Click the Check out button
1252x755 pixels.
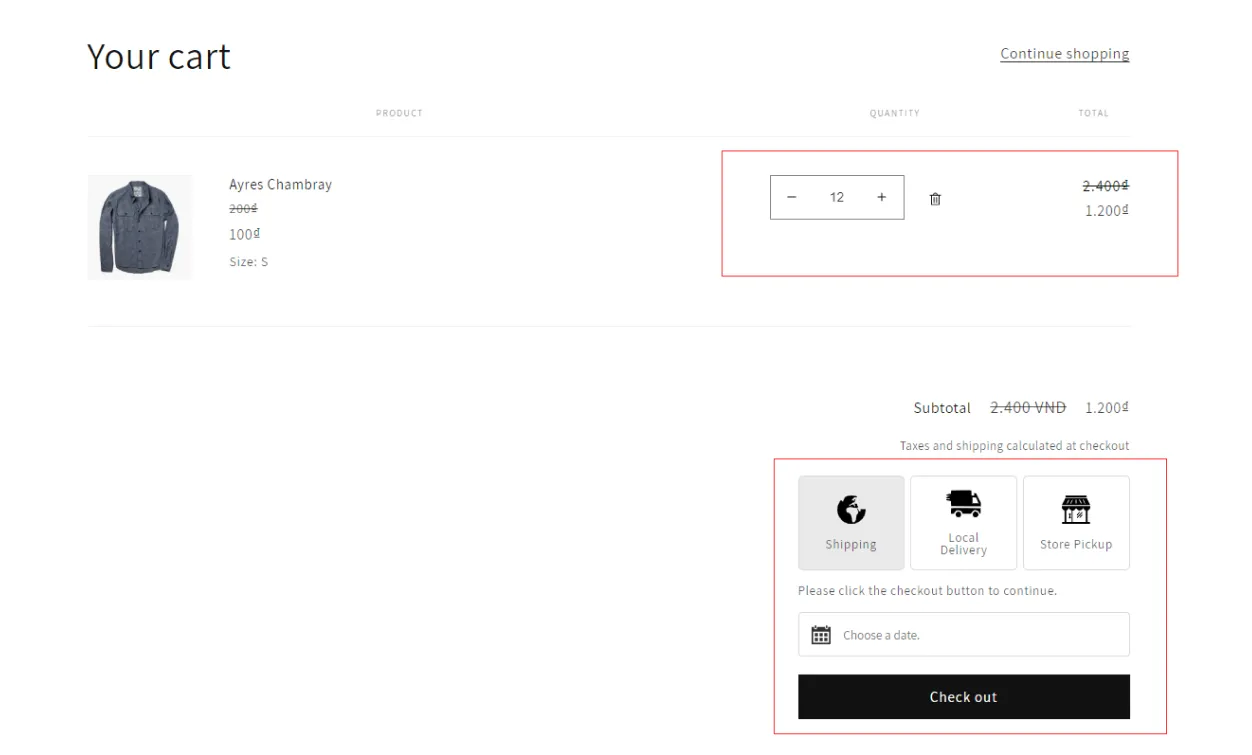964,697
